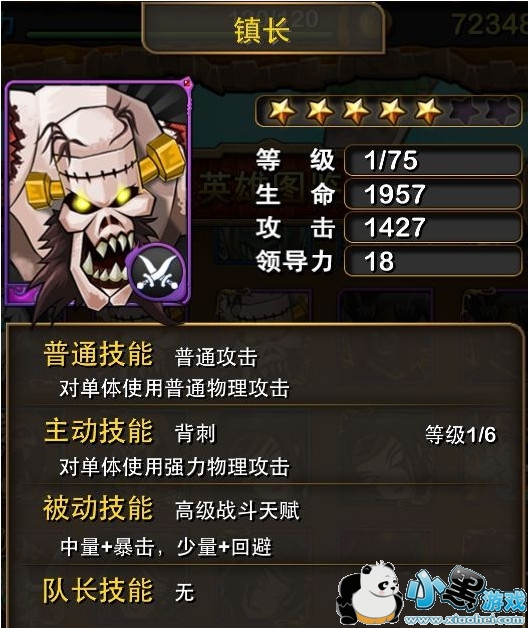Tap the crossed daggers class icon

click(157, 270)
